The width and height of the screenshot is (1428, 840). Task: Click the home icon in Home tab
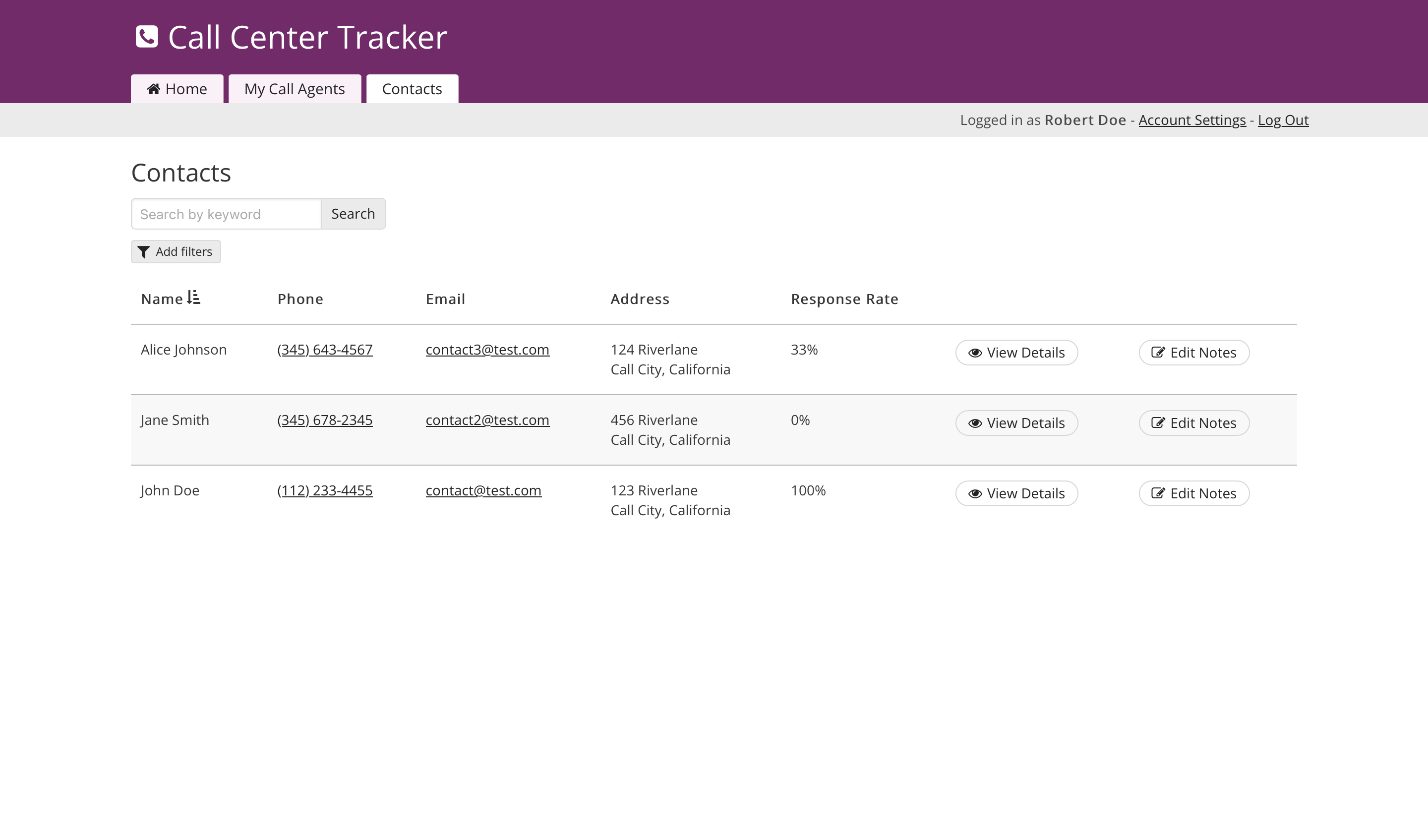point(154,89)
